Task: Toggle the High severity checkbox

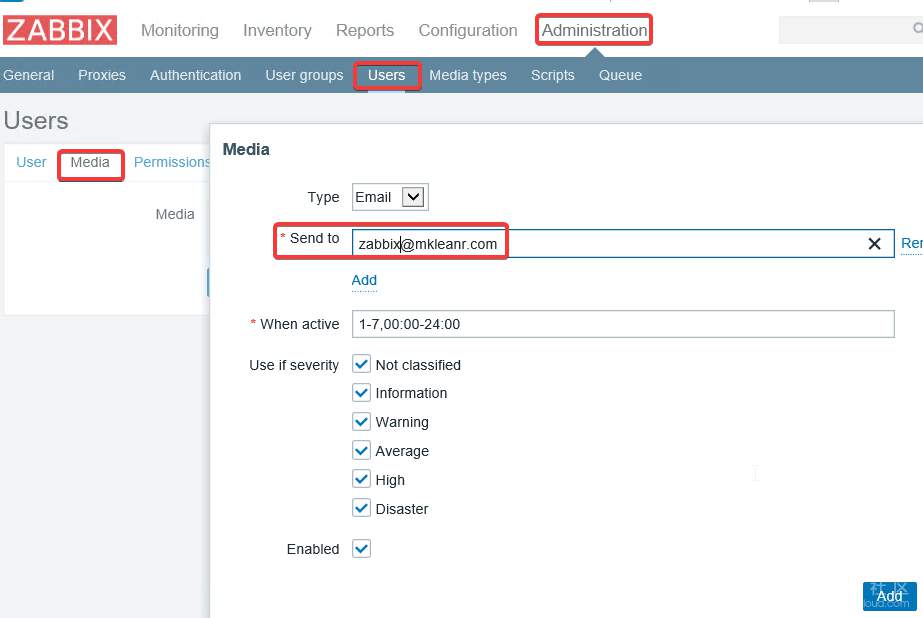Action: [x=361, y=479]
